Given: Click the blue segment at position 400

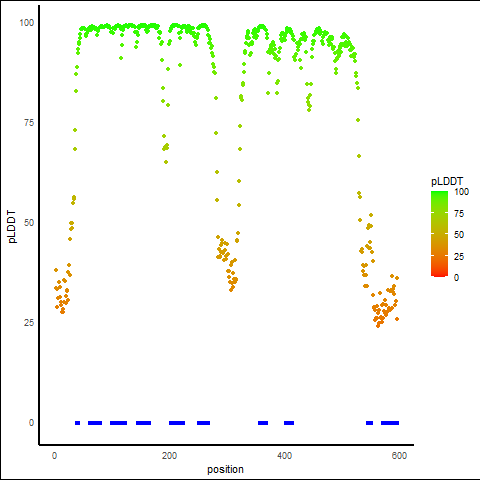Looking at the screenshot, I should (289, 423).
